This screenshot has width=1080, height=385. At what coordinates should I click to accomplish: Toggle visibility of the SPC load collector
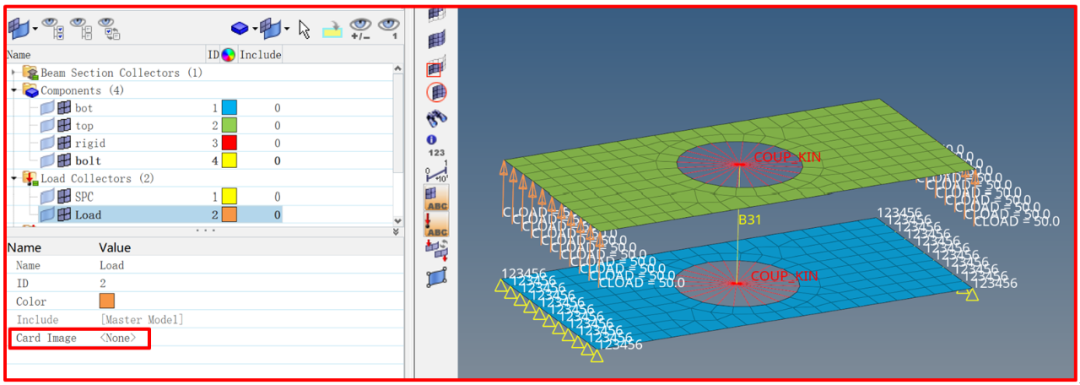[x=47, y=197]
